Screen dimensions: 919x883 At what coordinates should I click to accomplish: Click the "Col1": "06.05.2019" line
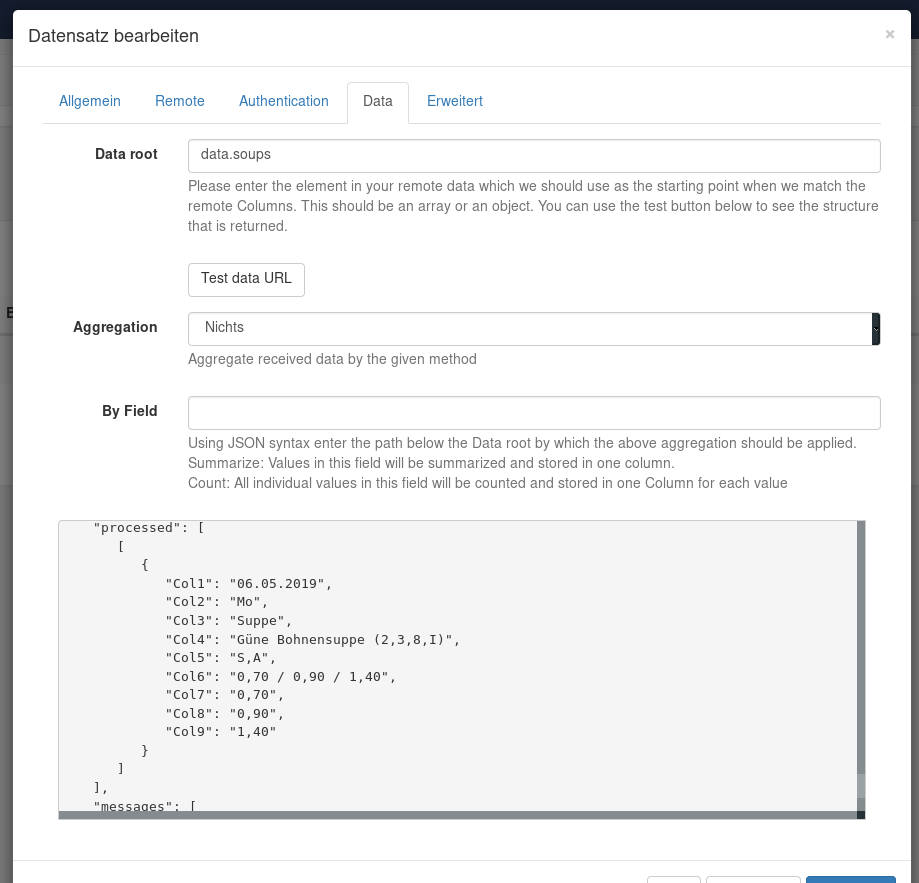click(249, 584)
